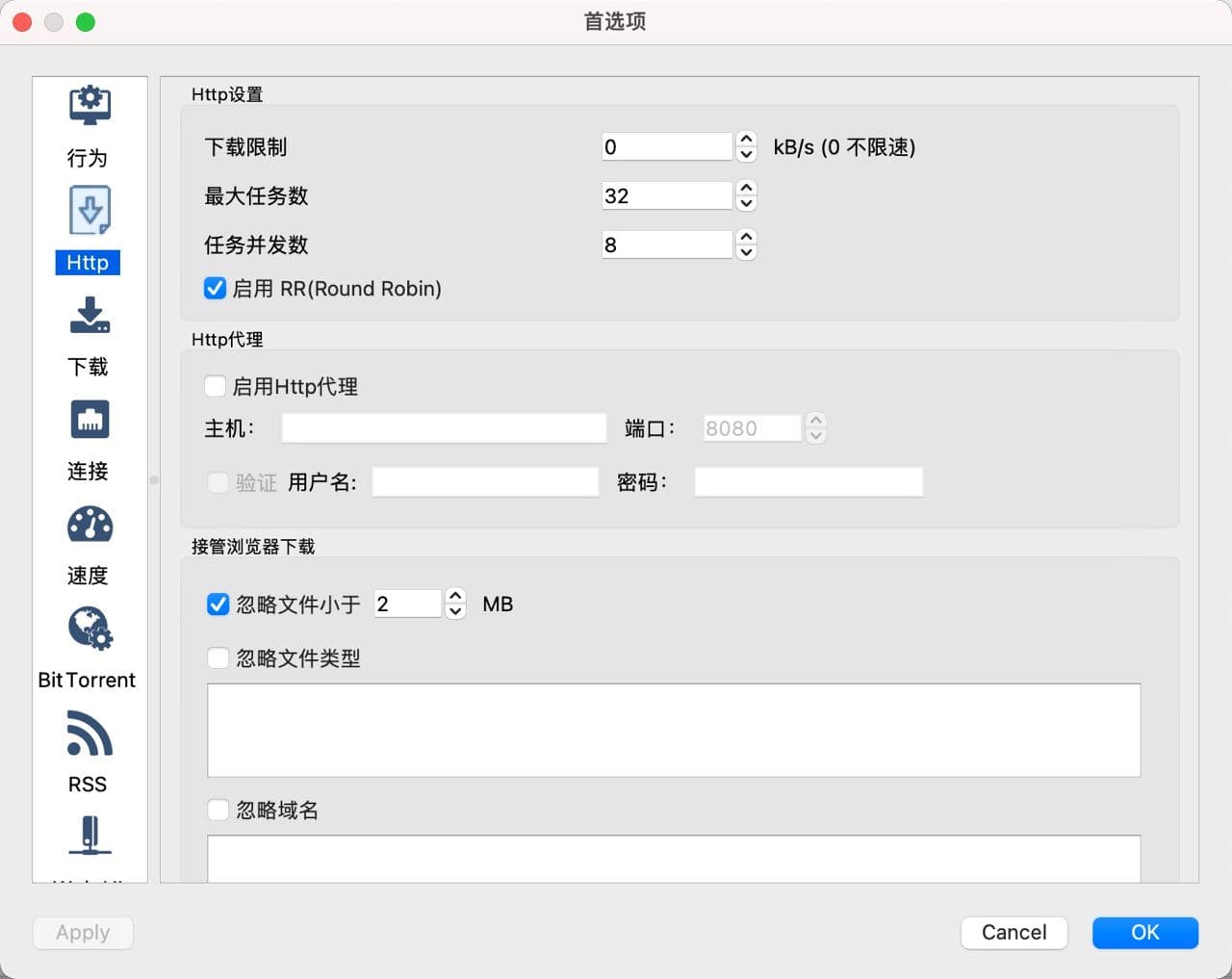
Task: Select the Http settings icon
Action: point(90,211)
